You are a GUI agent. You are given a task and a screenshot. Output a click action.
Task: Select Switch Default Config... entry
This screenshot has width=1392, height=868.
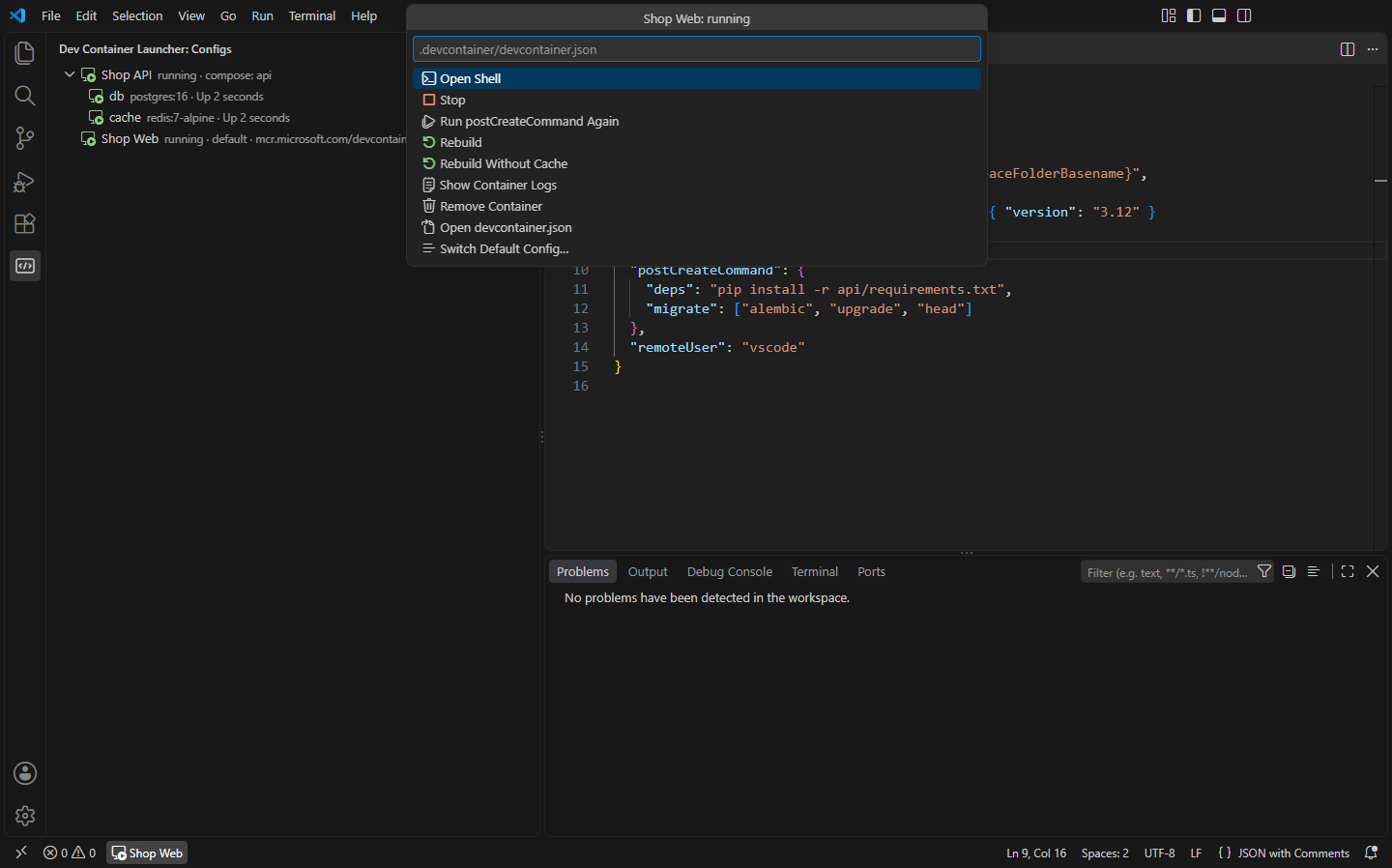click(697, 248)
